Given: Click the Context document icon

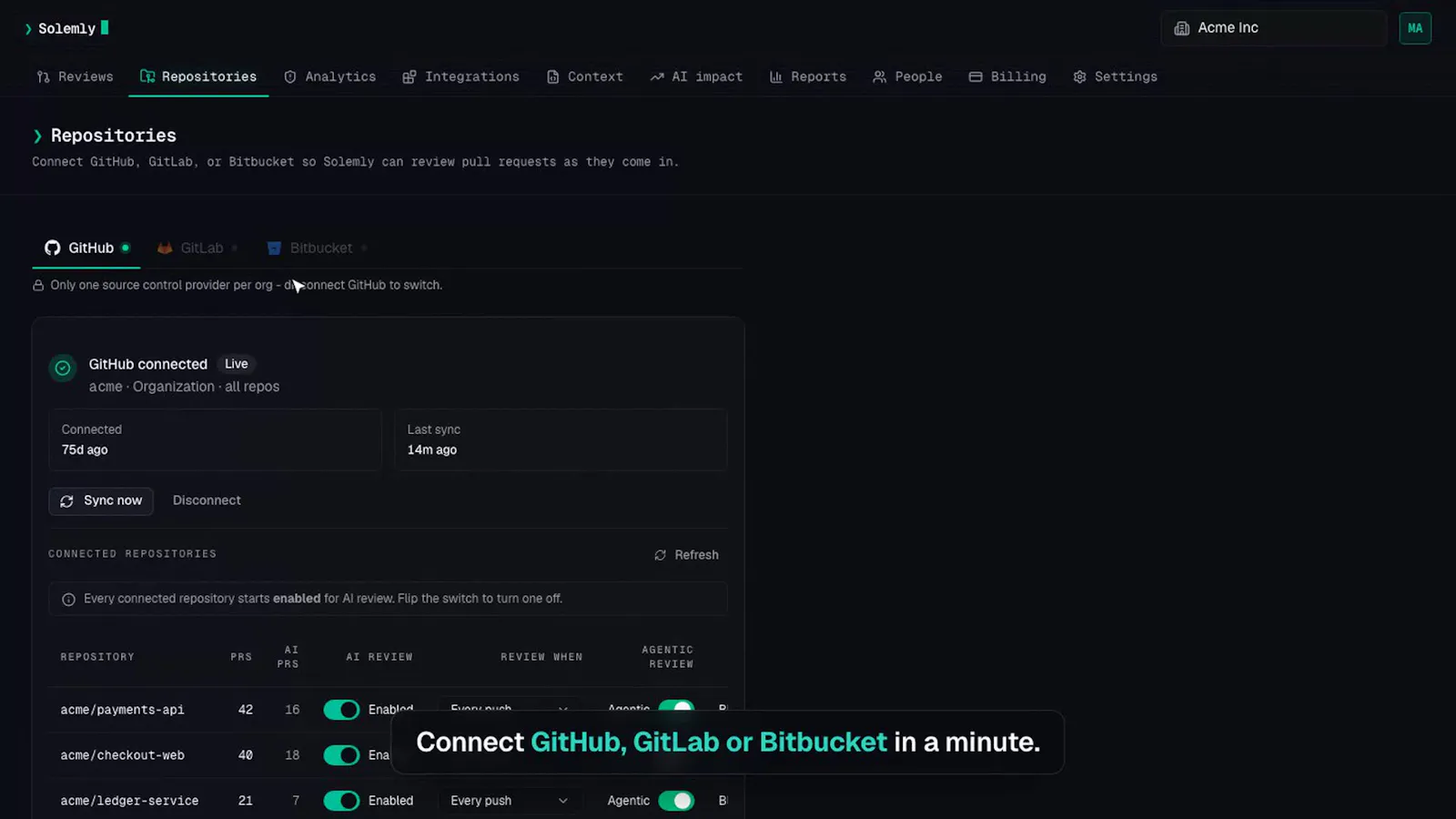Looking at the screenshot, I should [x=552, y=77].
